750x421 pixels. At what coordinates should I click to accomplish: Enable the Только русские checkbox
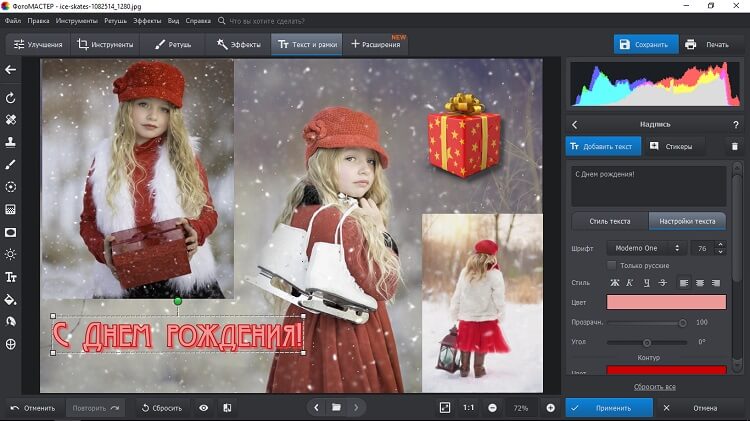[612, 265]
